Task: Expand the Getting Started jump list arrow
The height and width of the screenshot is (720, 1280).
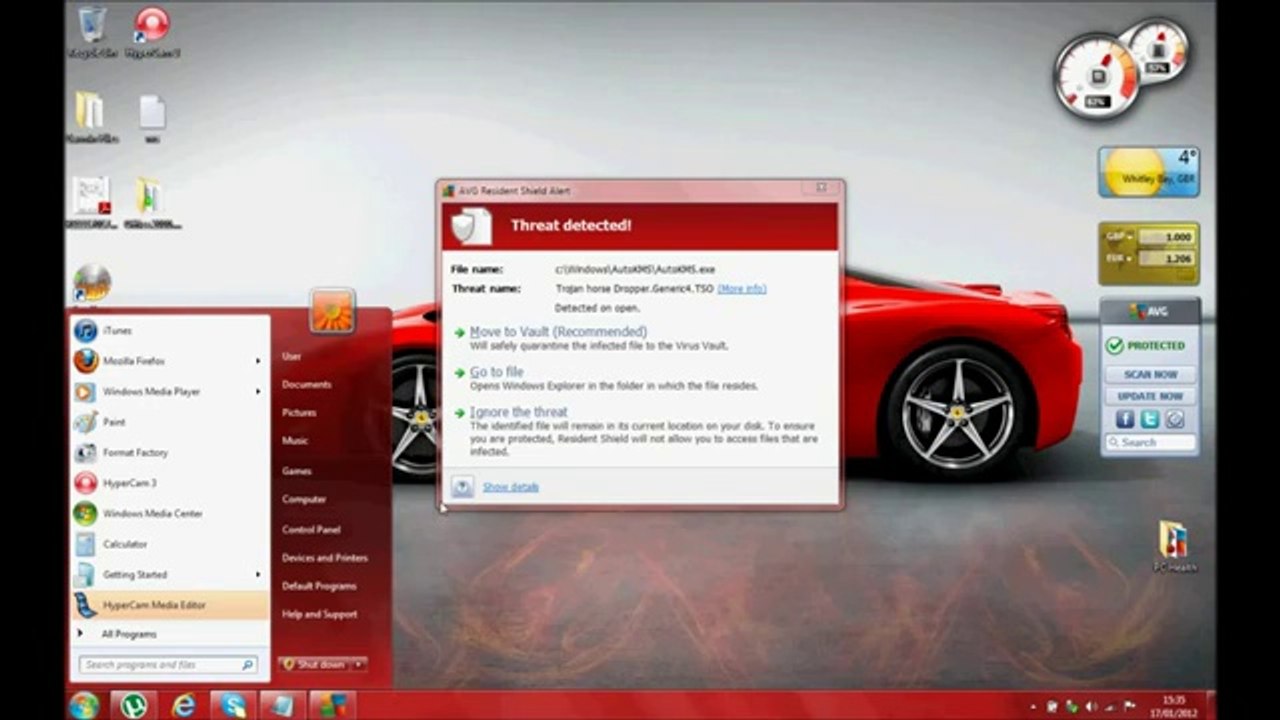Action: pyautogui.click(x=258, y=575)
